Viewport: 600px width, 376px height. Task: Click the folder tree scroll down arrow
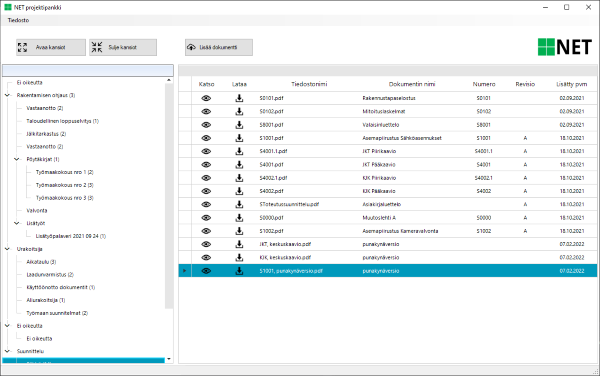pos(169,359)
